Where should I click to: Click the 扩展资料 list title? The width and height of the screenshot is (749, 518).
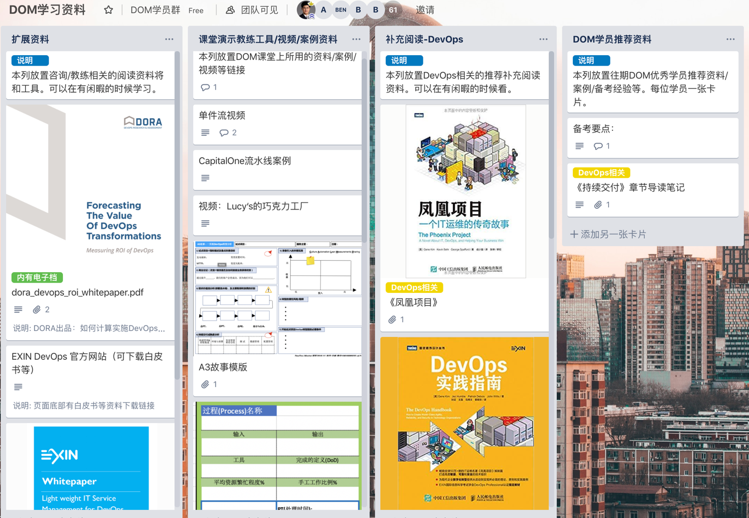(x=30, y=39)
